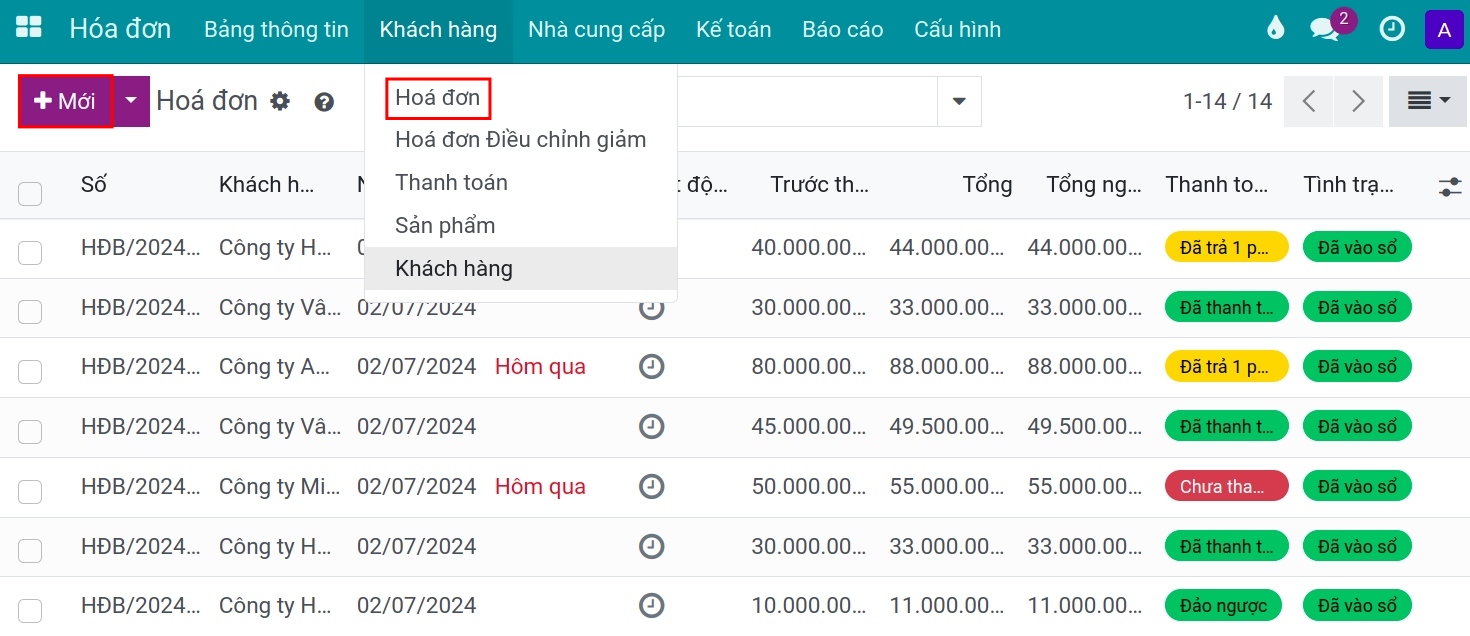Screen dimensions: 1470x636
Task: Open the optional columns adjust icon
Action: coord(1450,186)
